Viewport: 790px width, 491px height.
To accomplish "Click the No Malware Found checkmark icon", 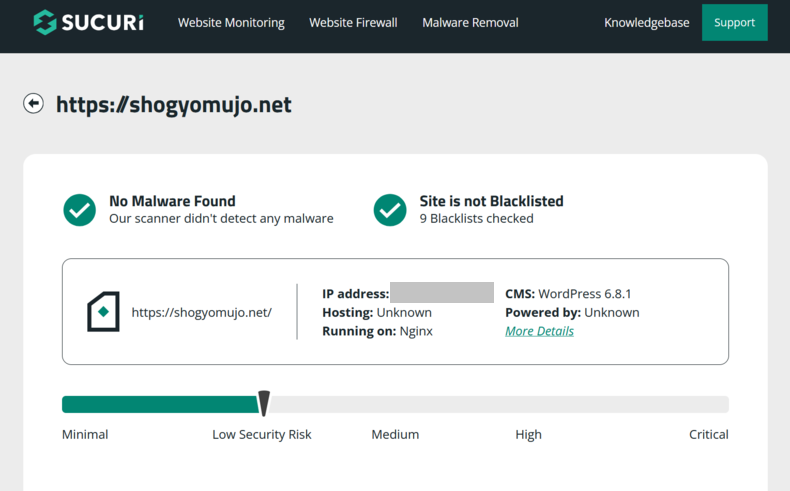I will [x=80, y=210].
